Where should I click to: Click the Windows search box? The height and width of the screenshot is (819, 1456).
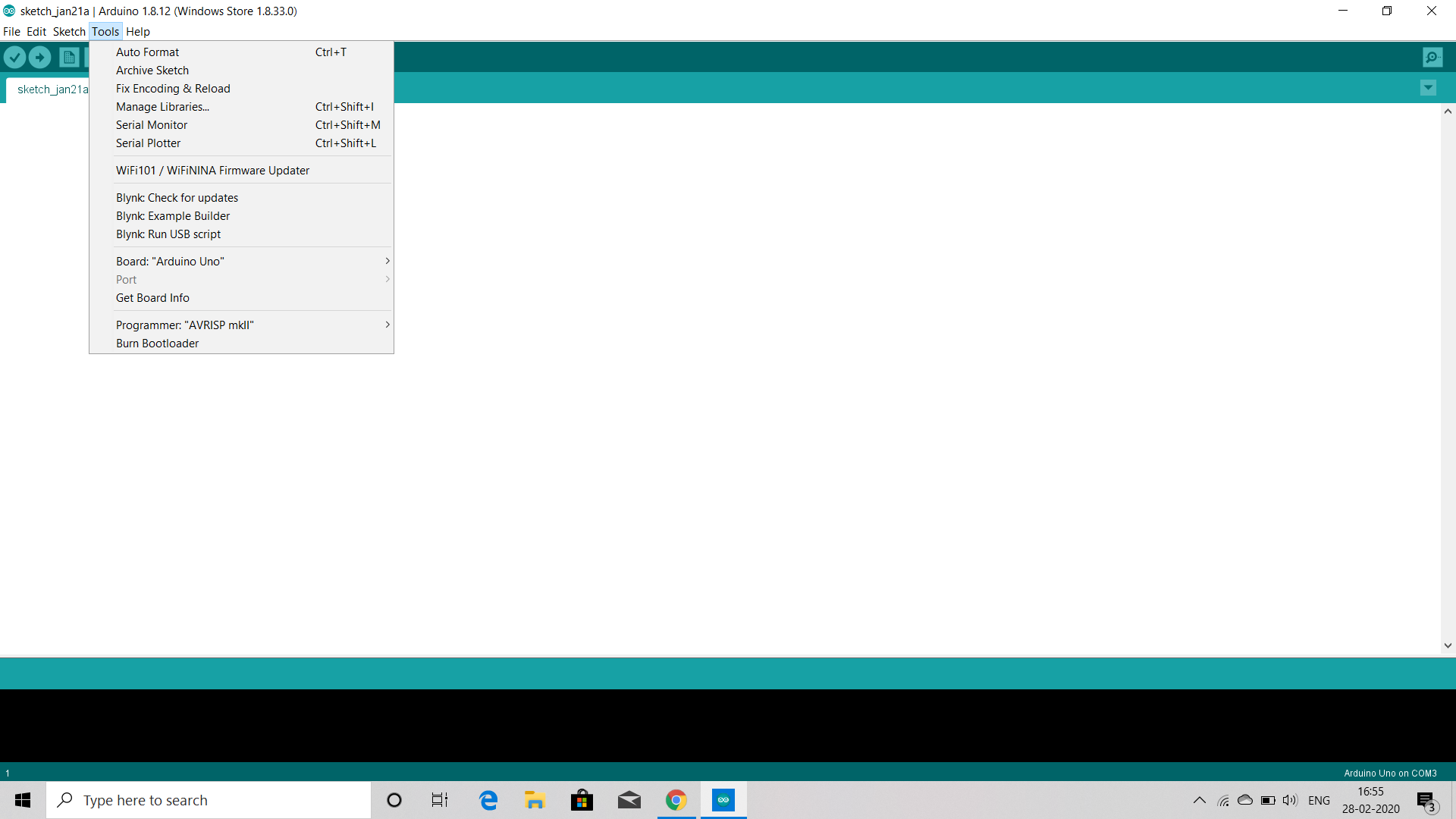tap(209, 800)
